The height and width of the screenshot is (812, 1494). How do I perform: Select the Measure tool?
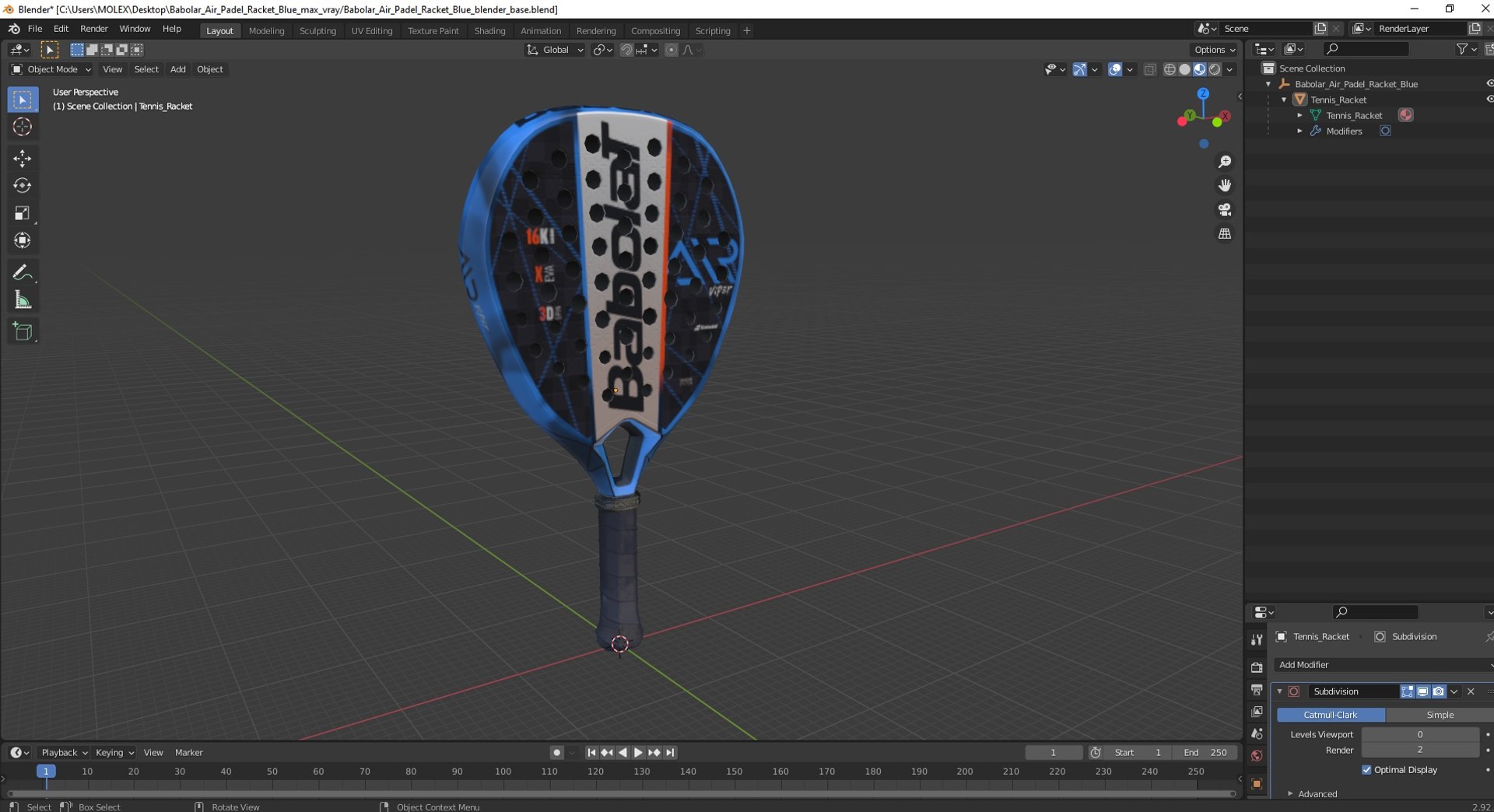click(x=22, y=300)
